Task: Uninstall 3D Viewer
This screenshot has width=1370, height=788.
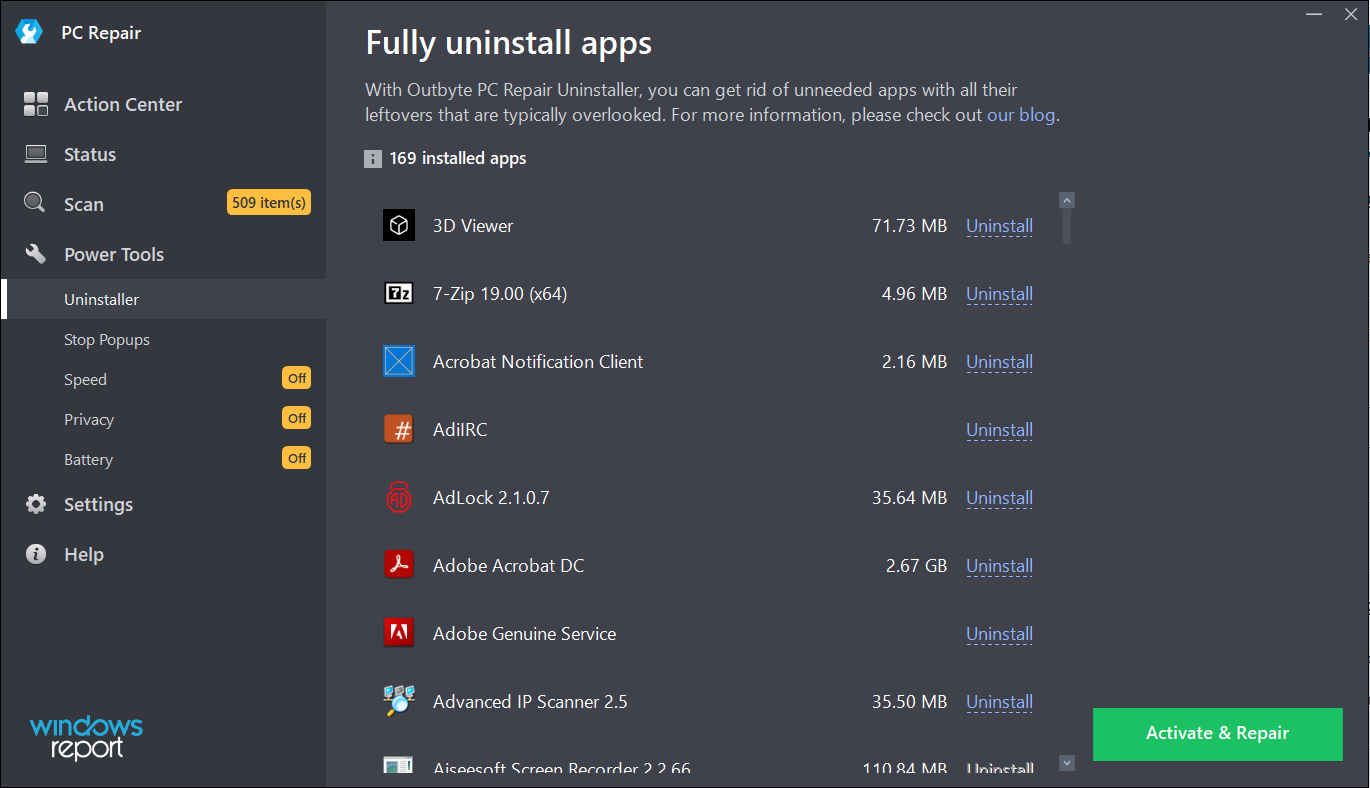Action: click(x=999, y=226)
